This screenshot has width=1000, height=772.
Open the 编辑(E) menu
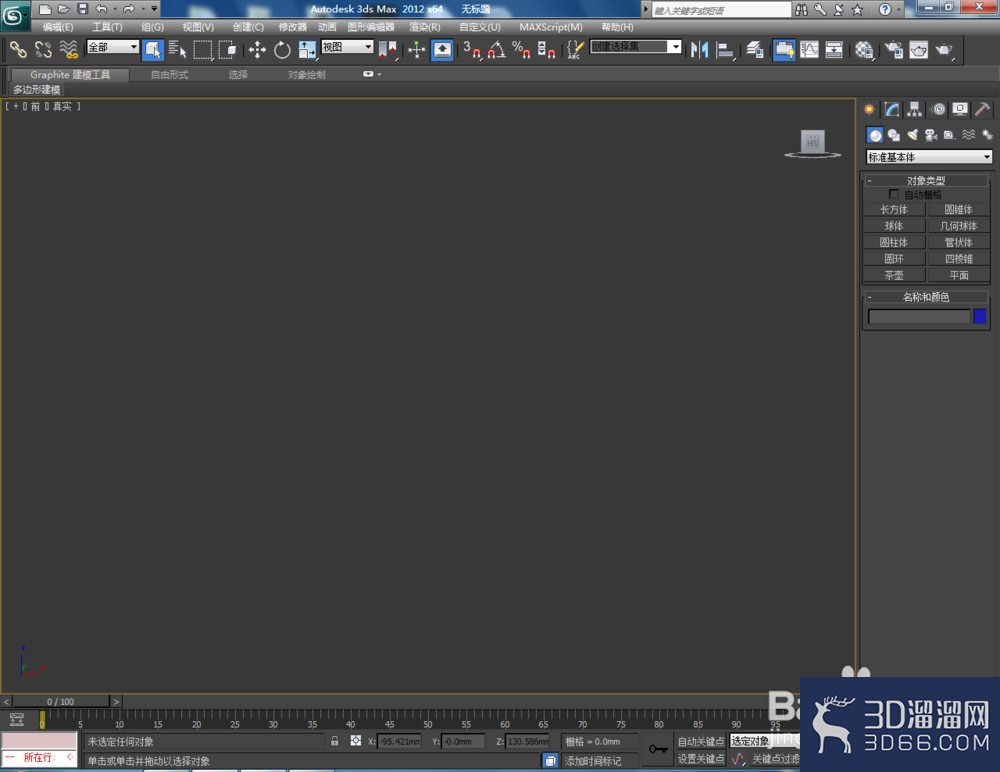[x=58, y=27]
